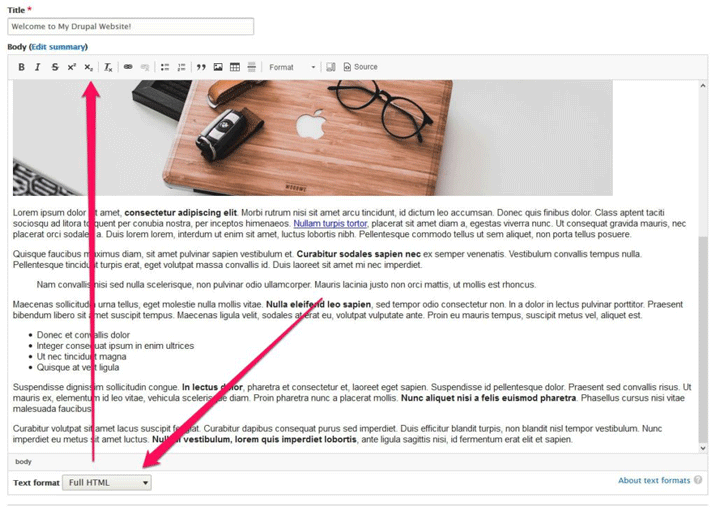The width and height of the screenshot is (715, 514).
Task: Insert a bulleted list
Action: pyautogui.click(x=165, y=67)
